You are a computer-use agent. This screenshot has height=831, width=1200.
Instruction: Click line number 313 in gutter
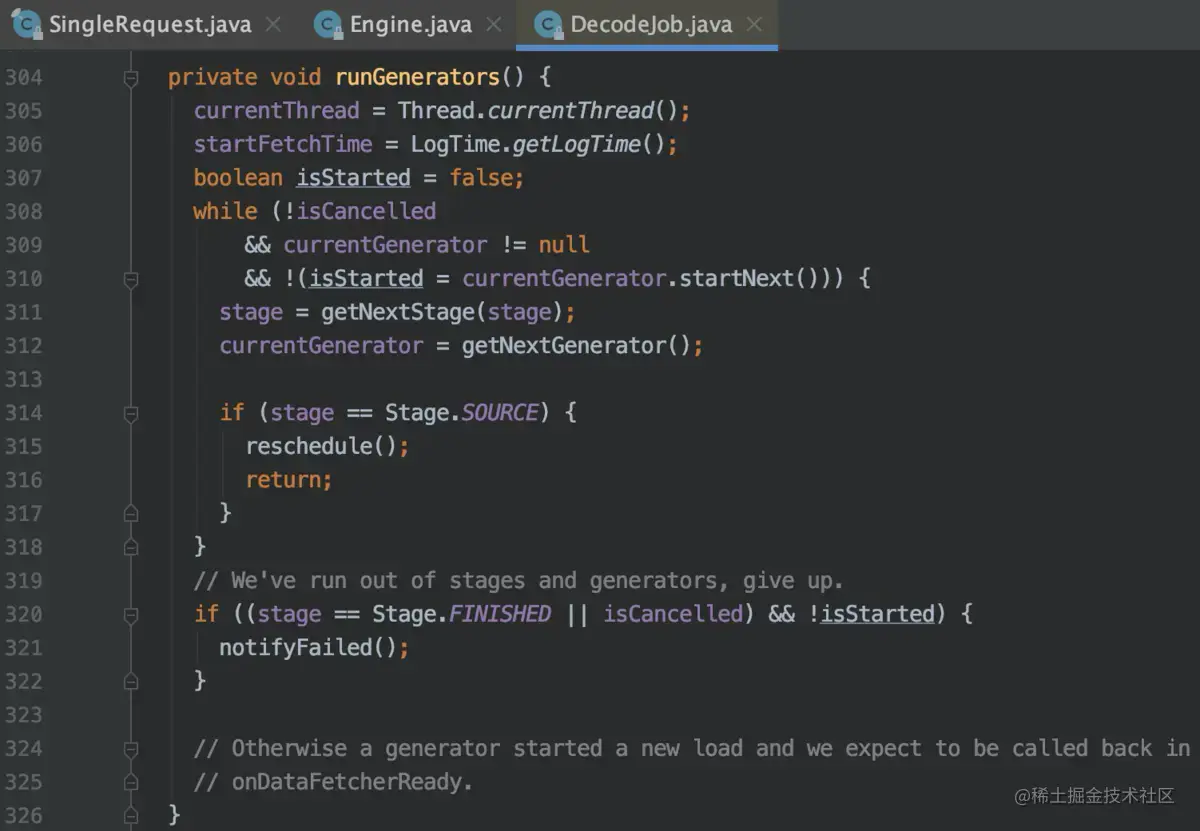[23, 379]
